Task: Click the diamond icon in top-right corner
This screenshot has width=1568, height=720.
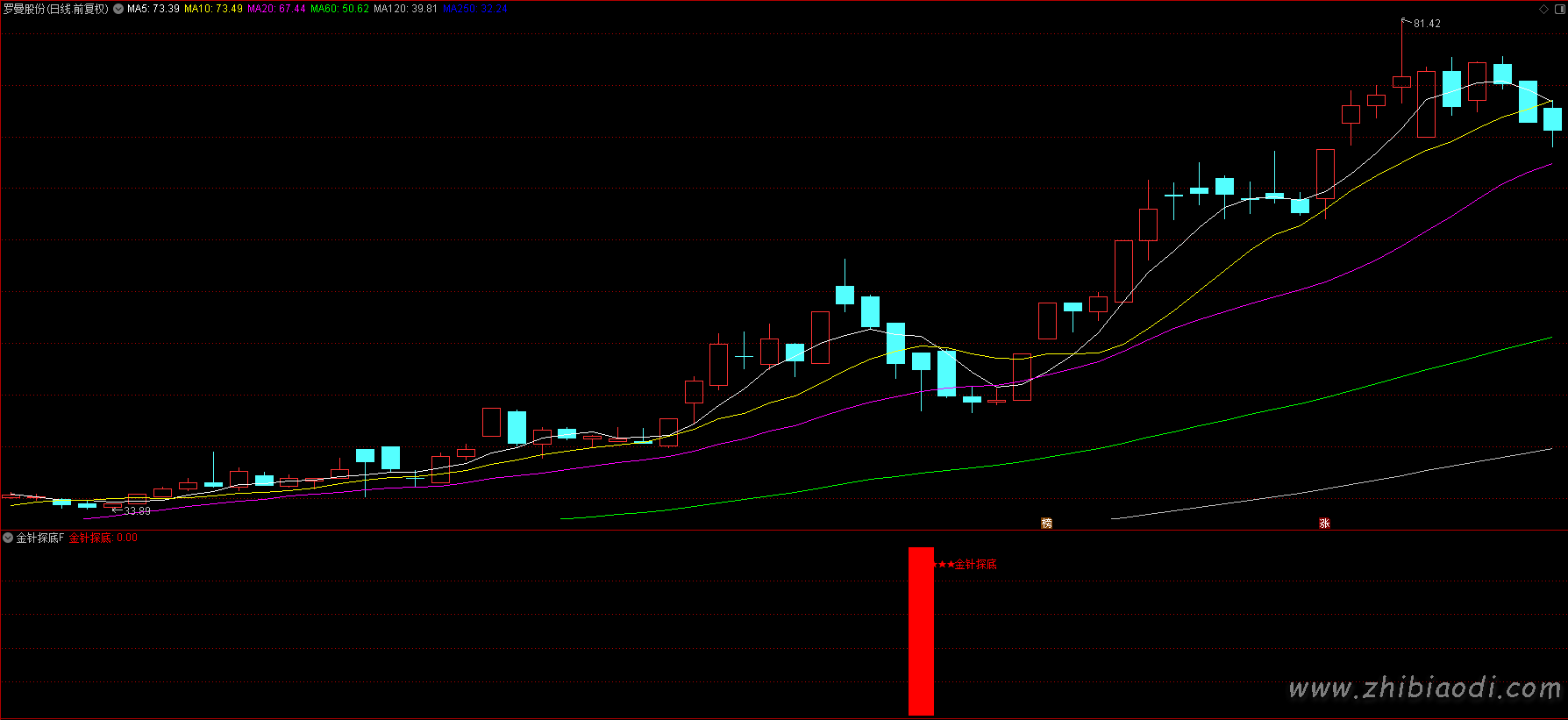Action: click(1544, 10)
